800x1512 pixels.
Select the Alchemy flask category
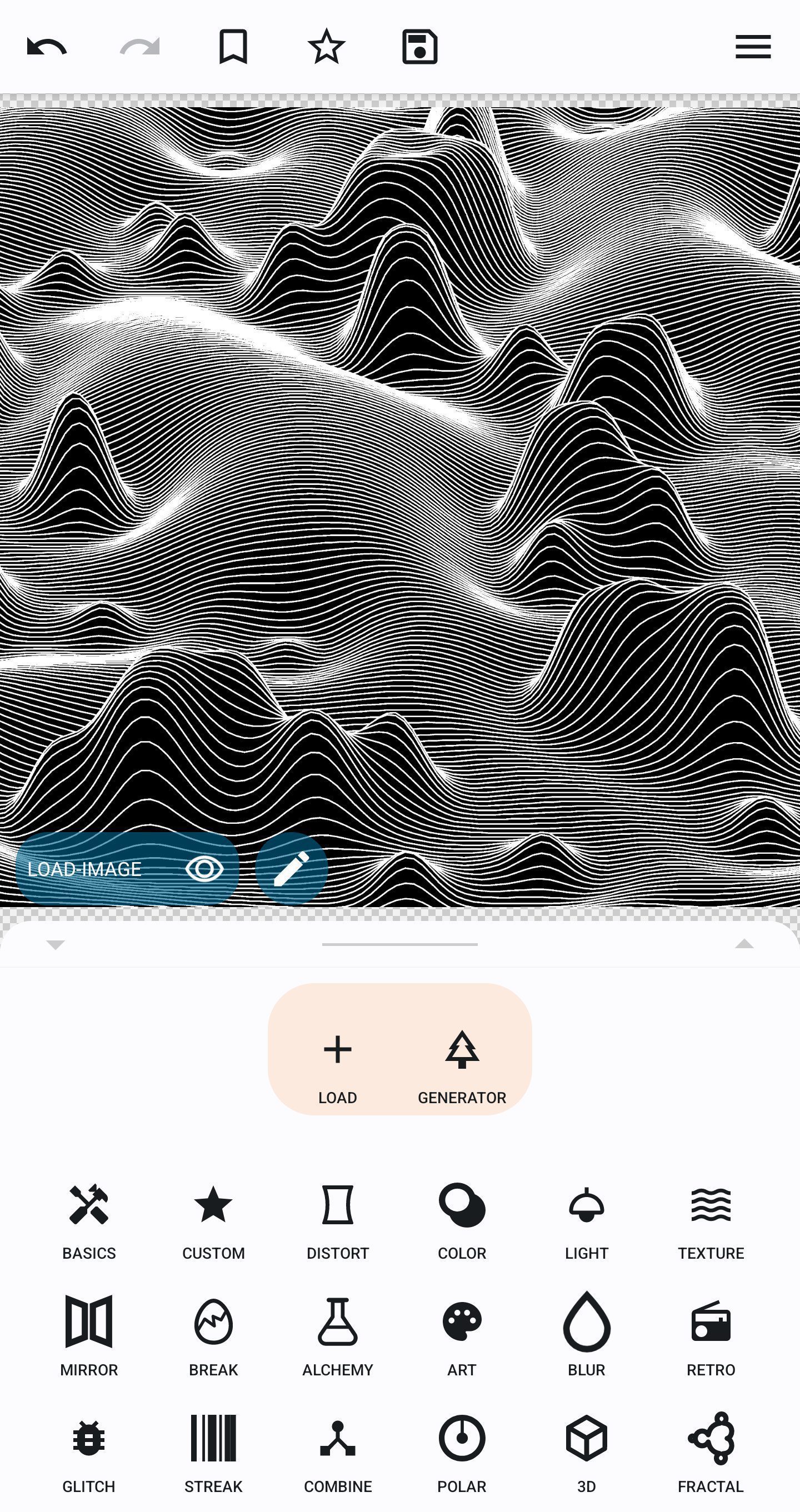coord(337,1336)
